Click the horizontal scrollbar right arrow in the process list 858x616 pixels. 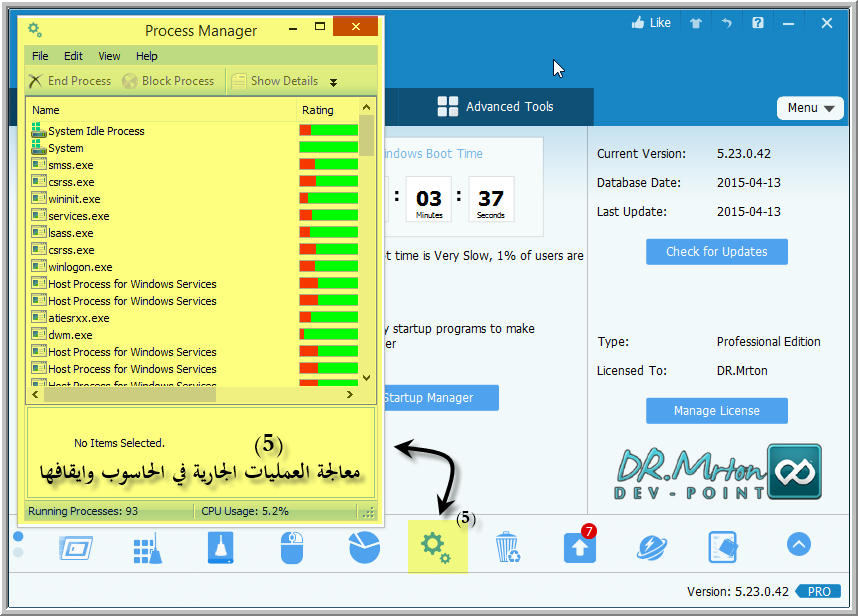[x=350, y=394]
